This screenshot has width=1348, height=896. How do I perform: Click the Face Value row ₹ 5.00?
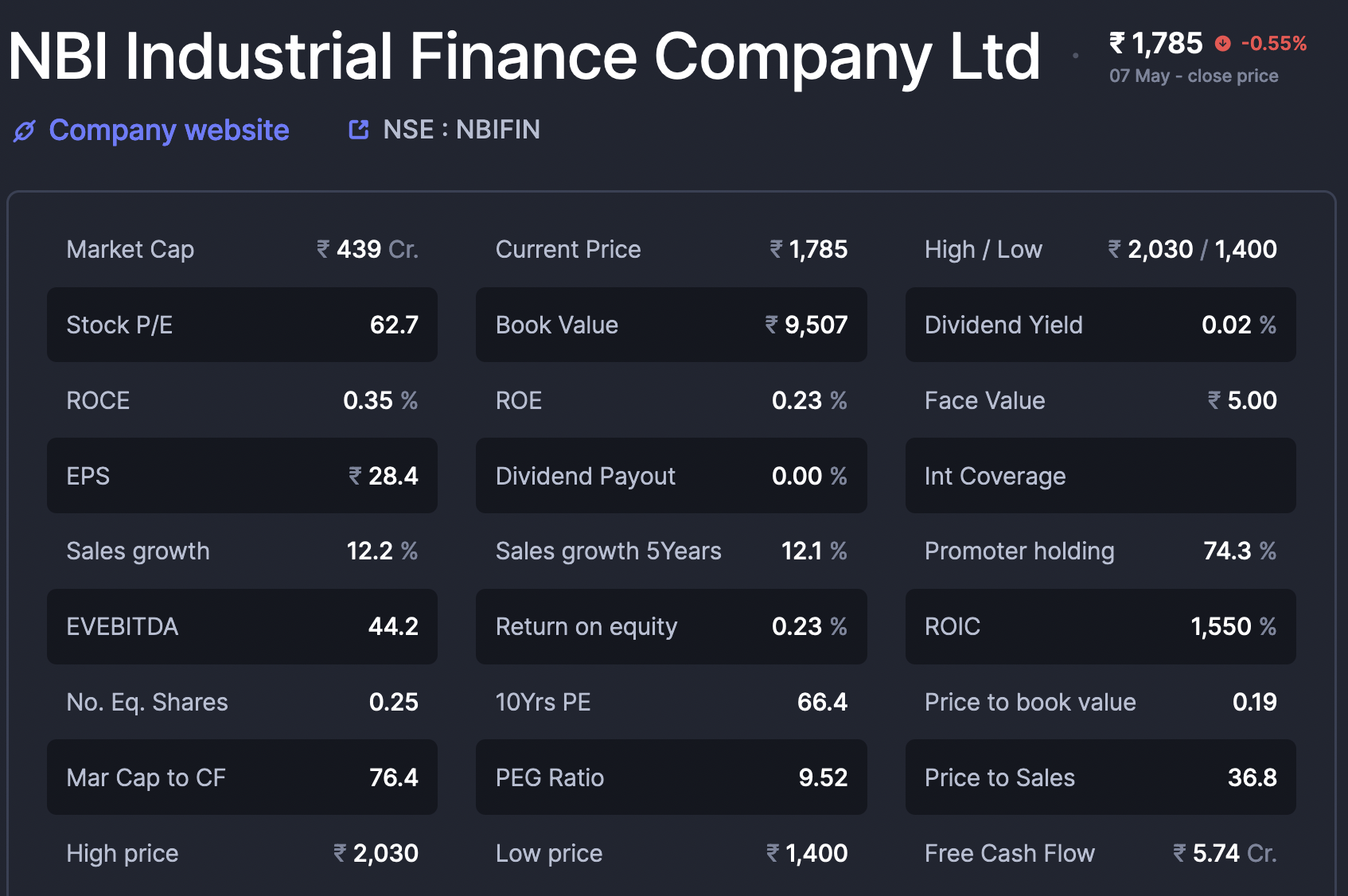pyautogui.click(x=1101, y=400)
